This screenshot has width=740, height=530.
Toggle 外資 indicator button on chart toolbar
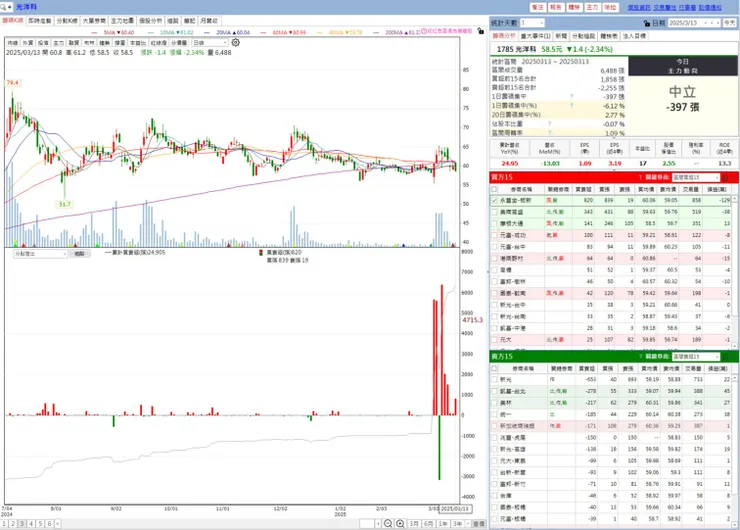[28, 42]
